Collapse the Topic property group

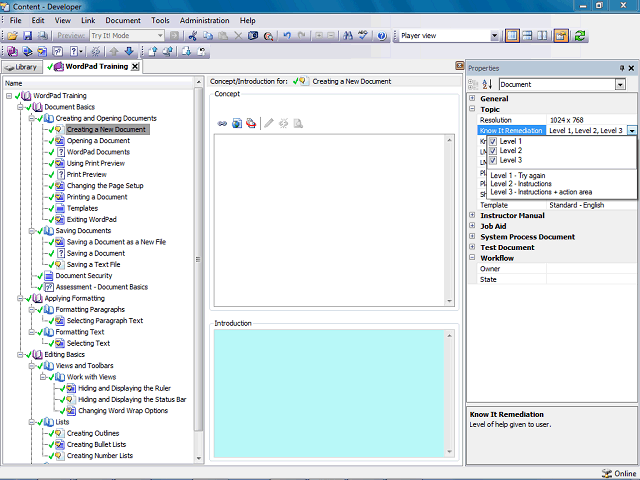tap(472, 109)
